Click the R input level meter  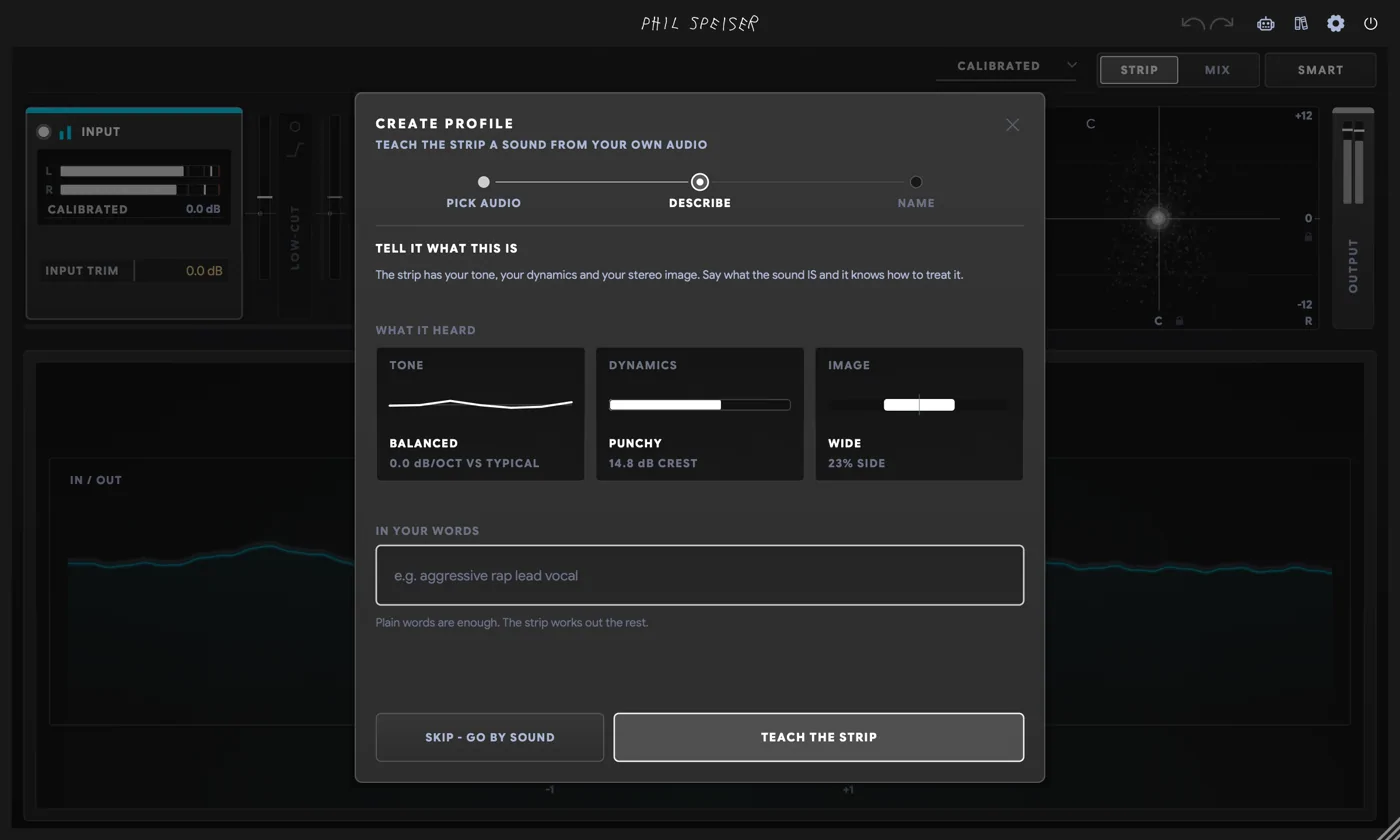click(139, 189)
